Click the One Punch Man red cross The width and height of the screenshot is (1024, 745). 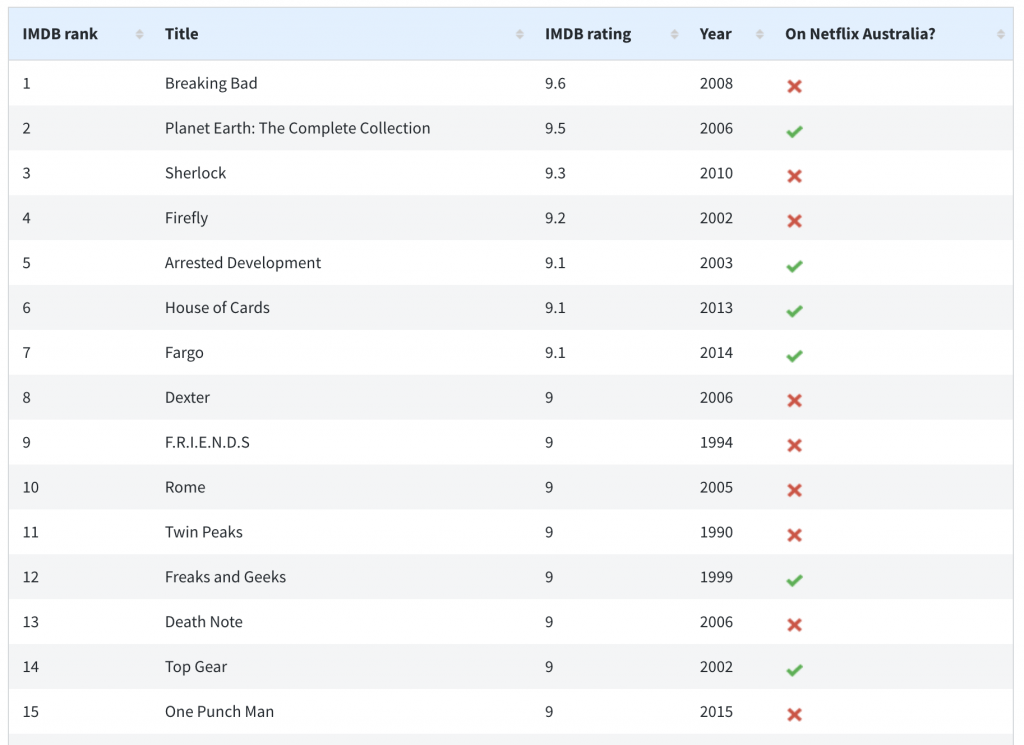coord(794,715)
